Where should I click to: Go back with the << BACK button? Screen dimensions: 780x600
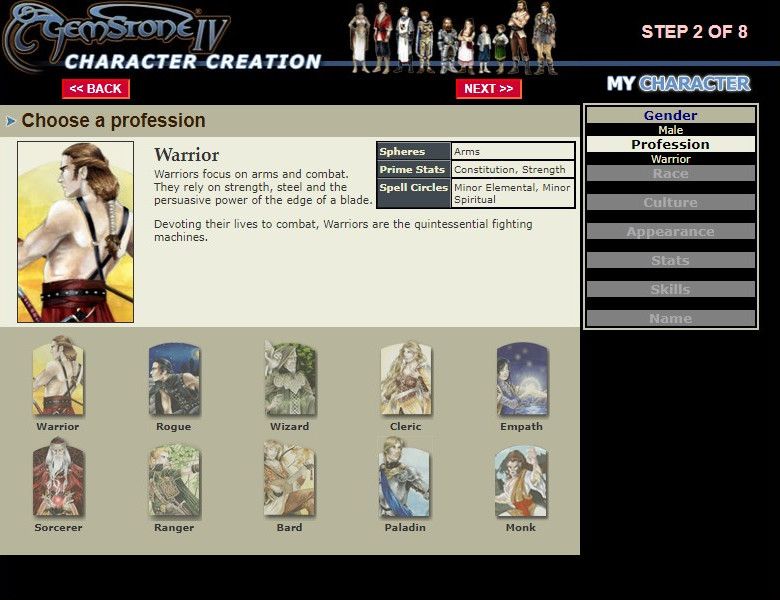(x=96, y=89)
